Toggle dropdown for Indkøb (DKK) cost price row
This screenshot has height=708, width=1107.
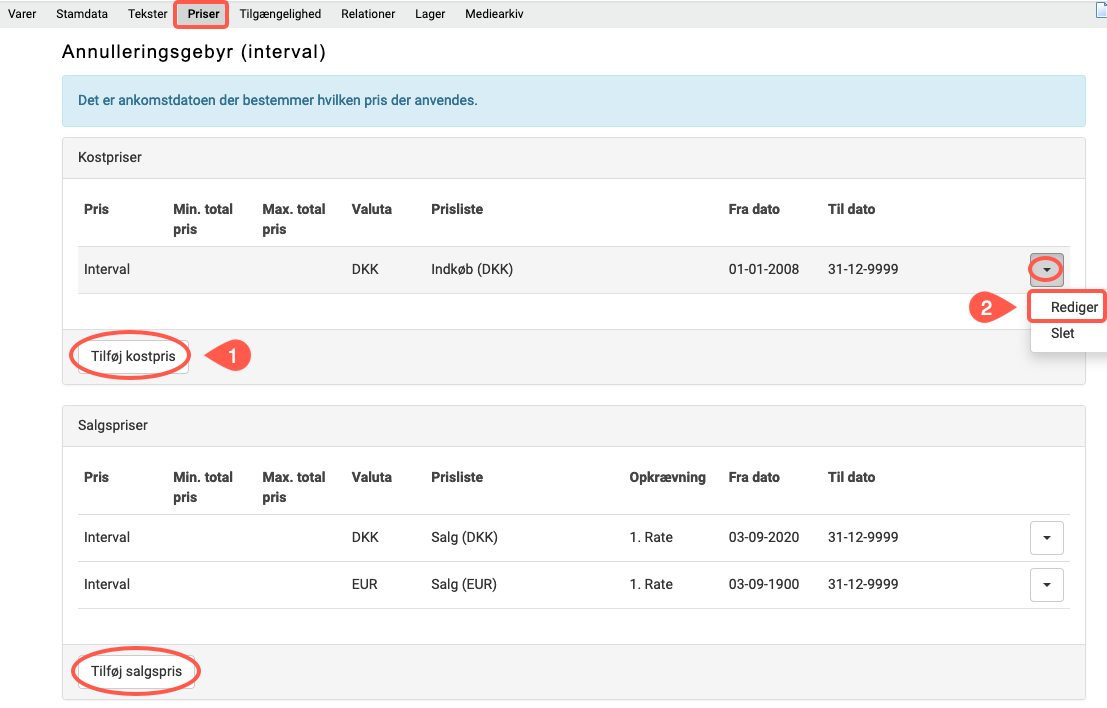pos(1046,270)
